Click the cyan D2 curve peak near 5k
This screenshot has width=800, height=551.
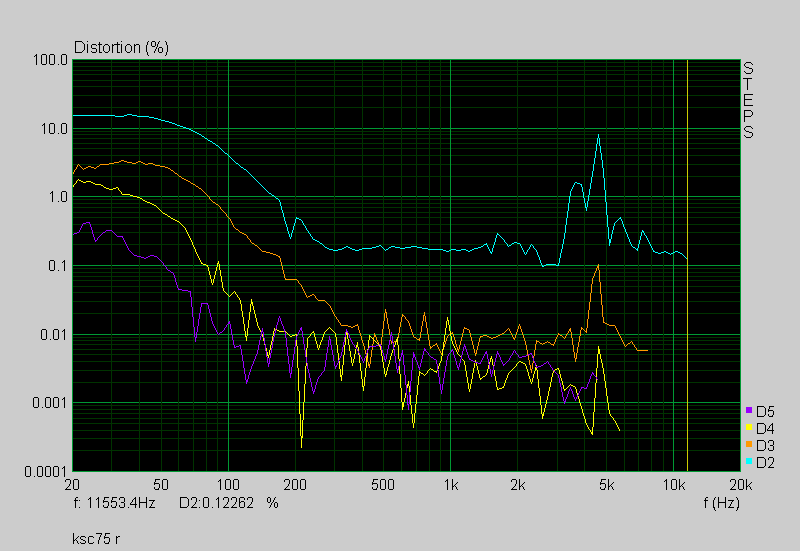[598, 136]
